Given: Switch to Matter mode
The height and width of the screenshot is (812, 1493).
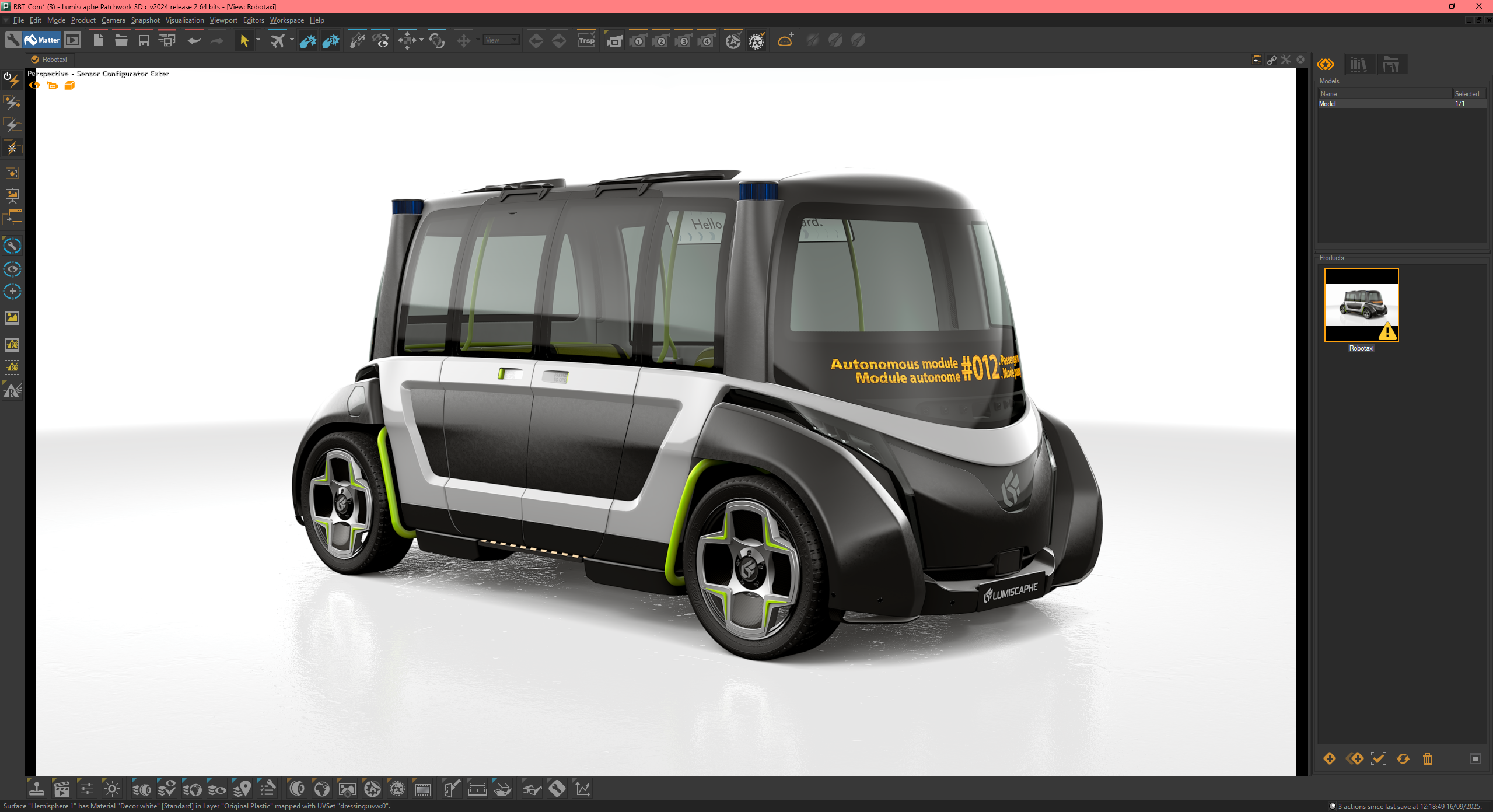Looking at the screenshot, I should pyautogui.click(x=42, y=40).
